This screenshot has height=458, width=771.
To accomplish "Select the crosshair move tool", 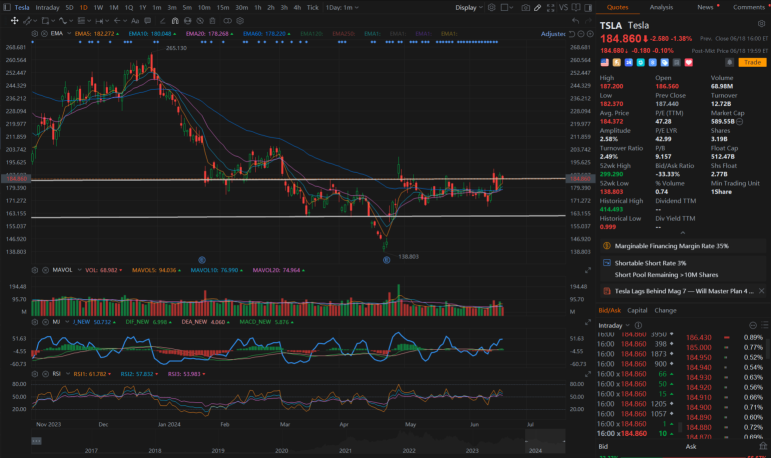I will click(x=14, y=21).
